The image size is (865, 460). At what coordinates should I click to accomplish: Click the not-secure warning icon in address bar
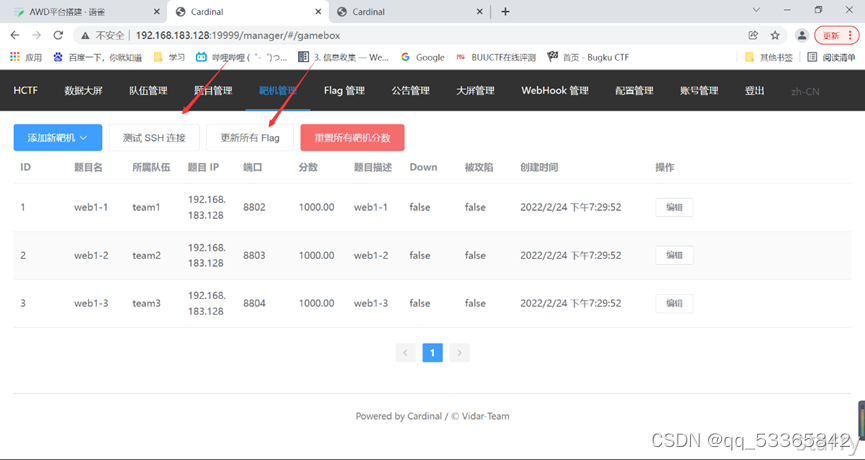coord(85,35)
